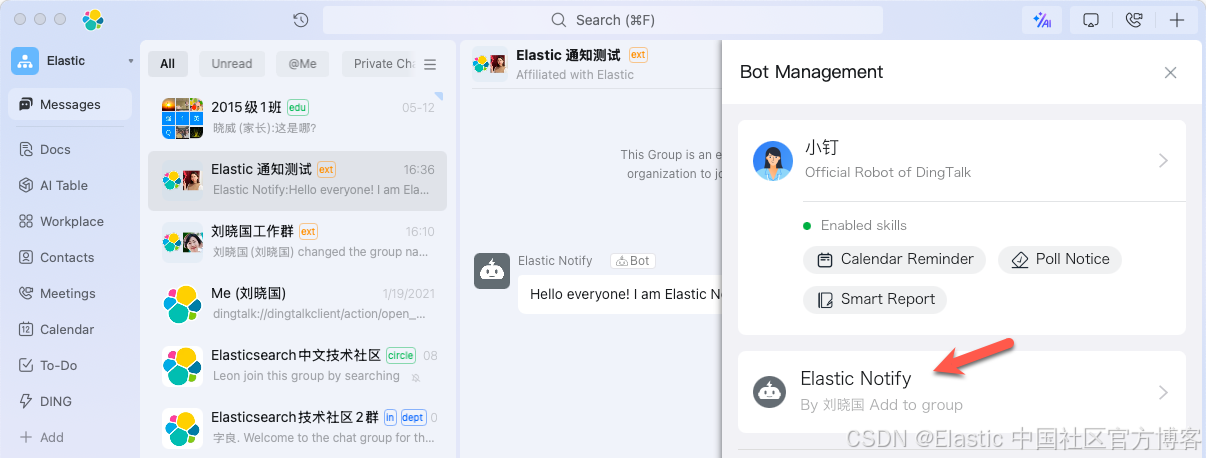
Task: Open the 2015级1班 conversation
Action: pos(297,118)
